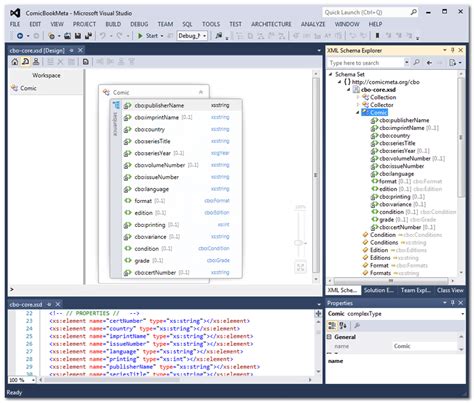The height and width of the screenshot is (403, 474).
Task: Click the cbo:Format type link in designer
Action: click(217, 201)
